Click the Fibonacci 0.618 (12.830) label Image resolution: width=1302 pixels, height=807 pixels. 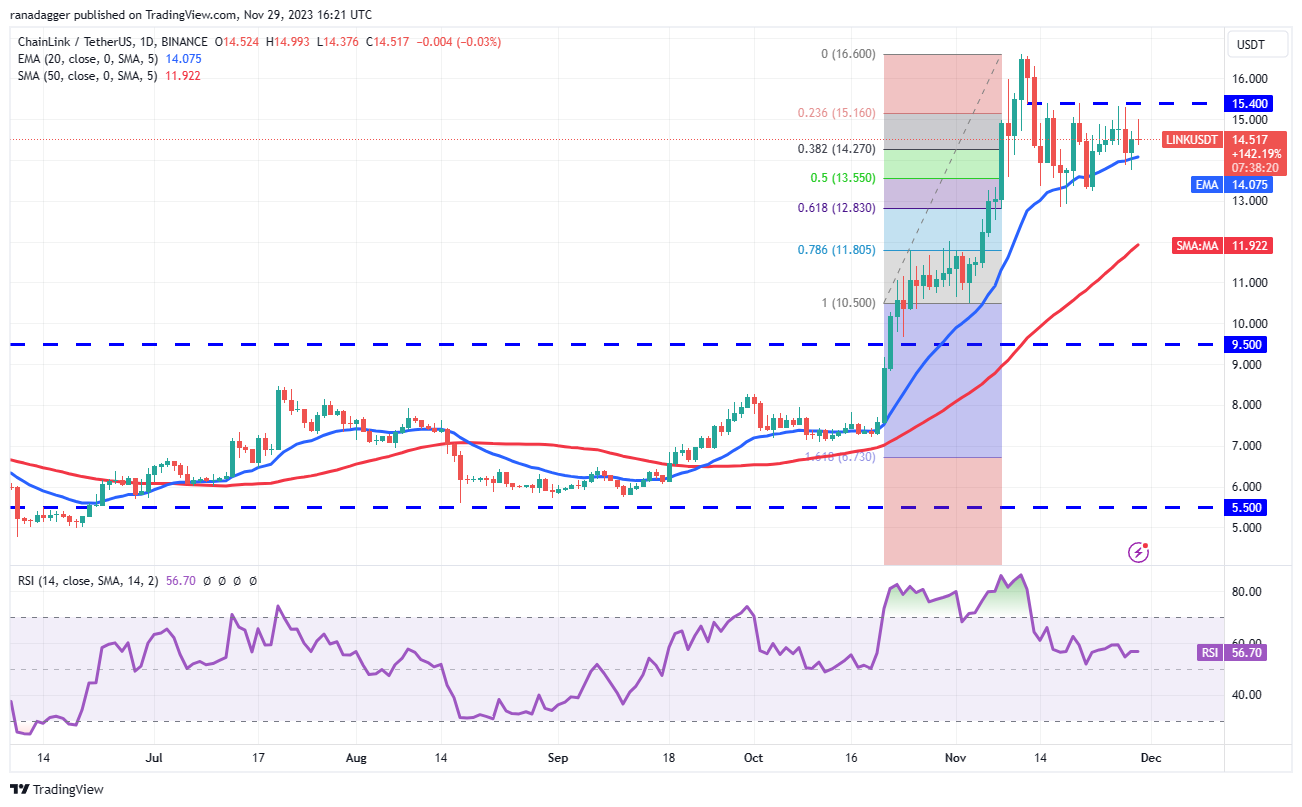click(x=838, y=208)
